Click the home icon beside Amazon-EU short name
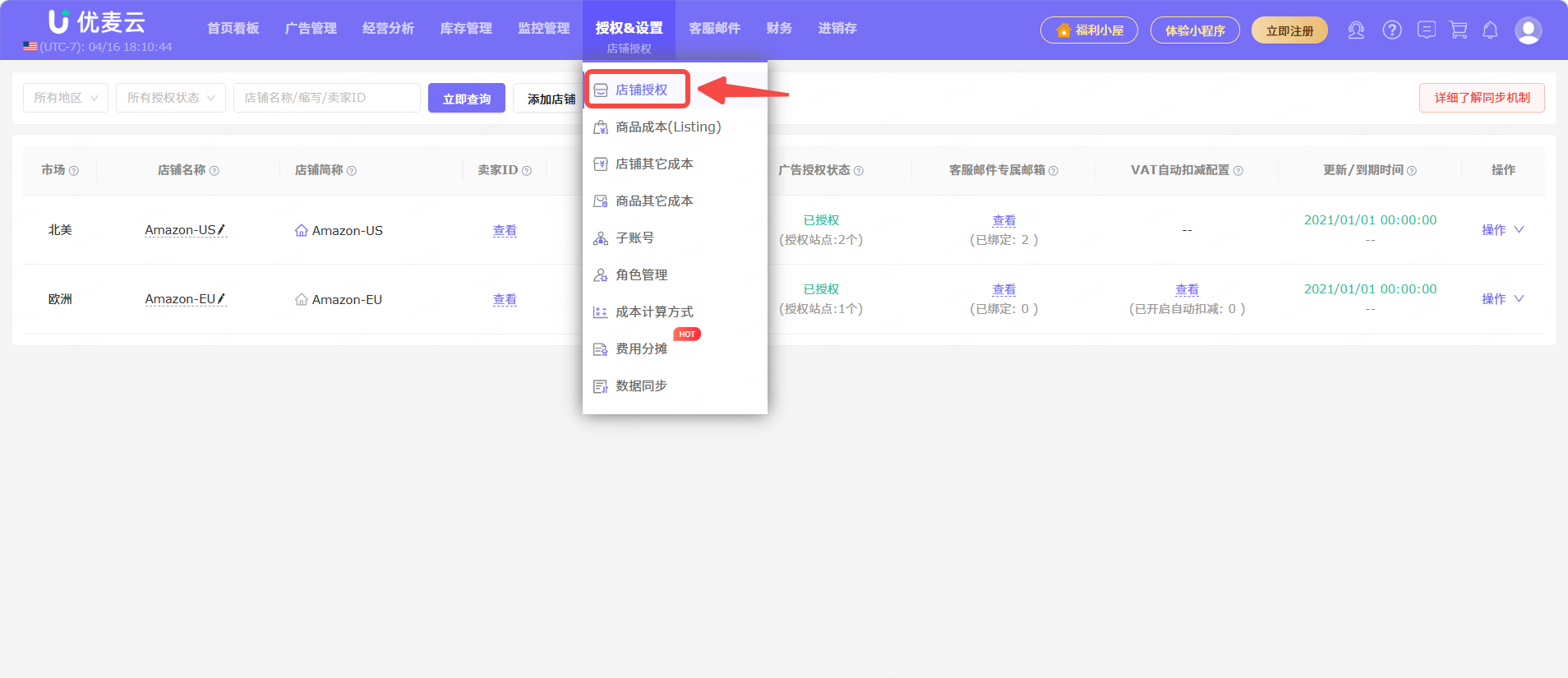 tap(302, 300)
